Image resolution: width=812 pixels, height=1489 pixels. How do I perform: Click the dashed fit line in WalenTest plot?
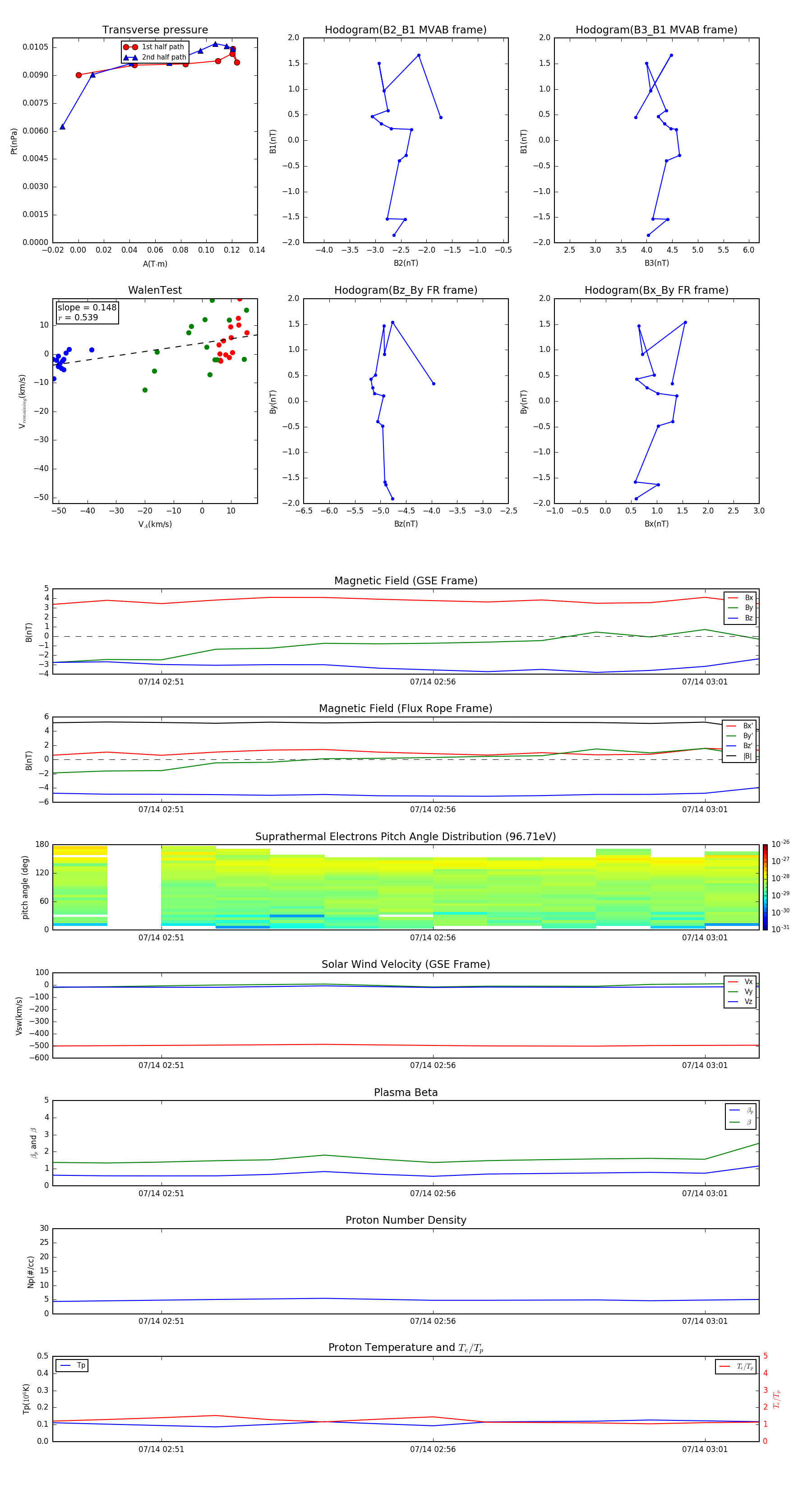click(x=155, y=349)
